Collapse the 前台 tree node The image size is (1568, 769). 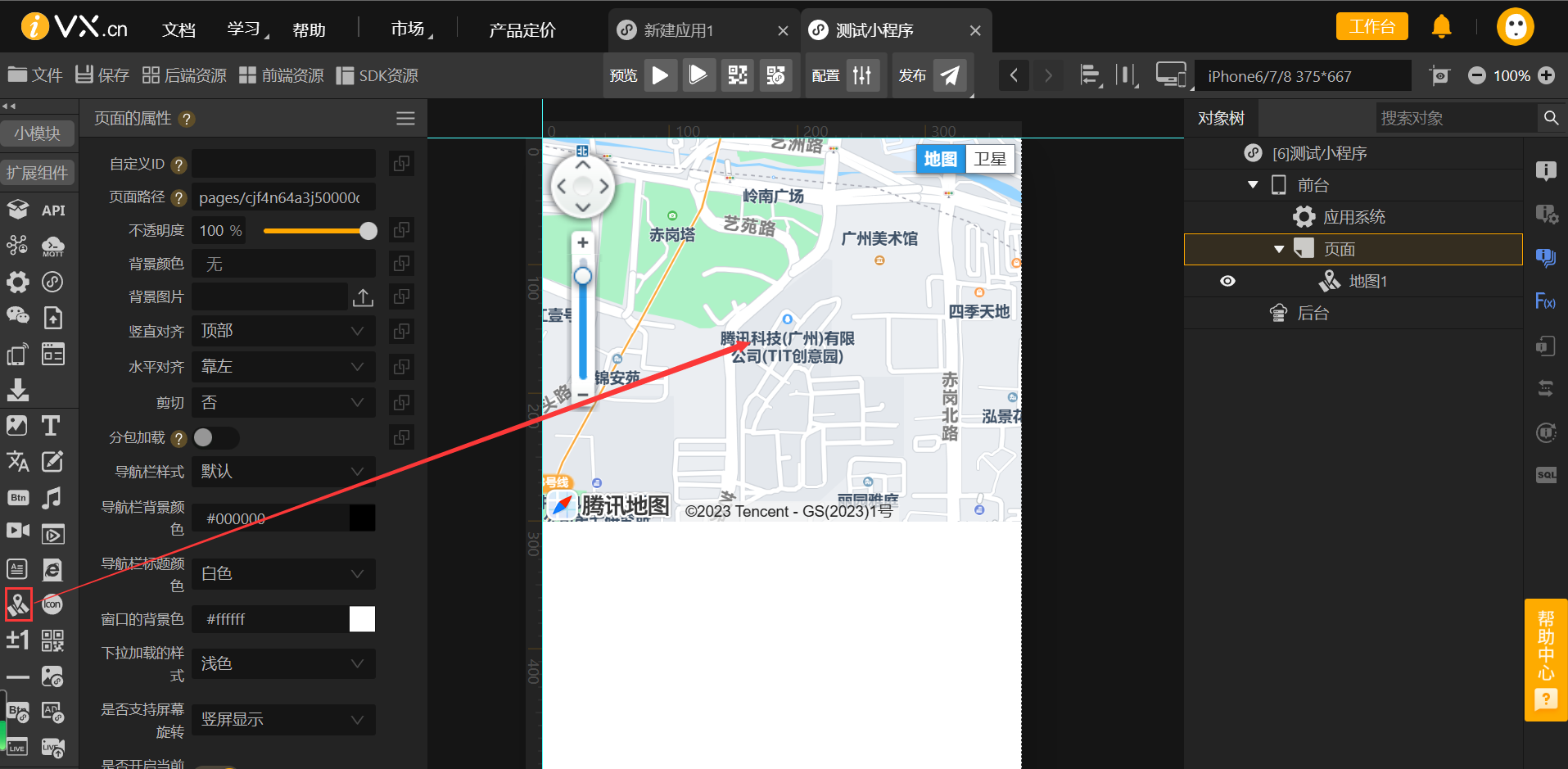(1252, 185)
